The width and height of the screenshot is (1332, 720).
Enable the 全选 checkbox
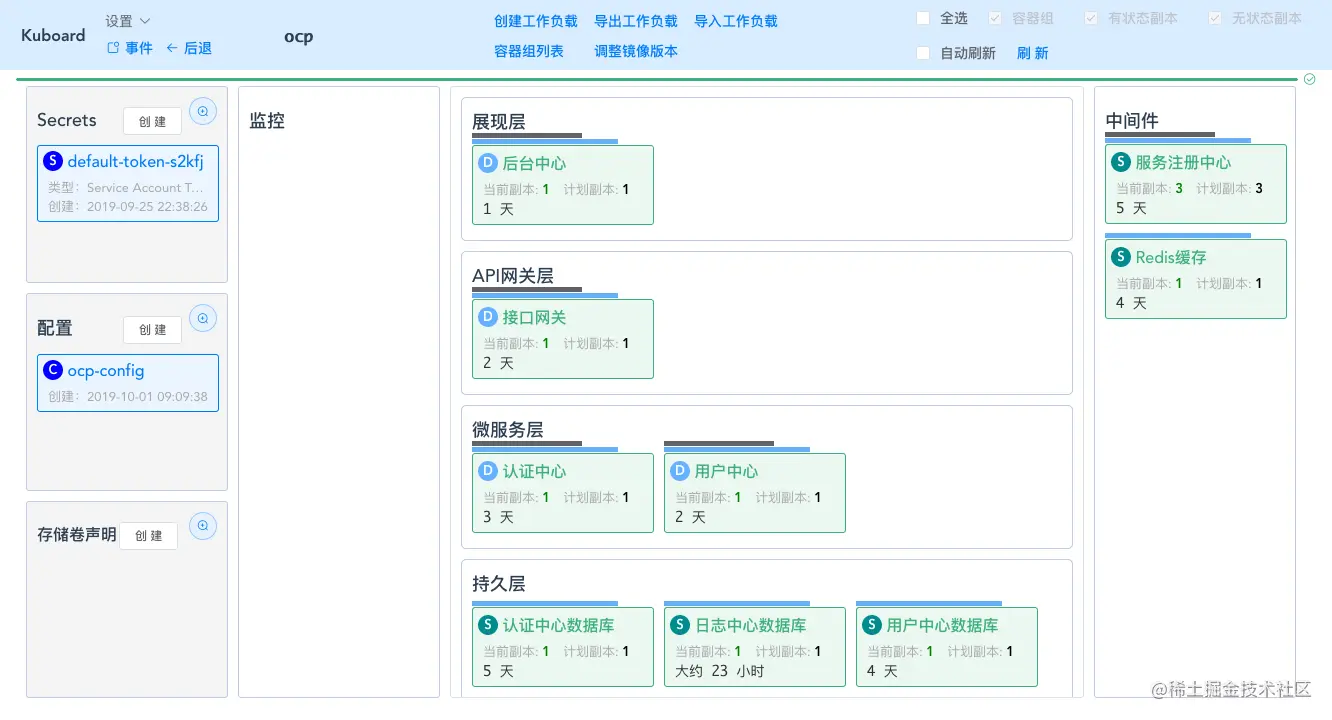point(922,17)
